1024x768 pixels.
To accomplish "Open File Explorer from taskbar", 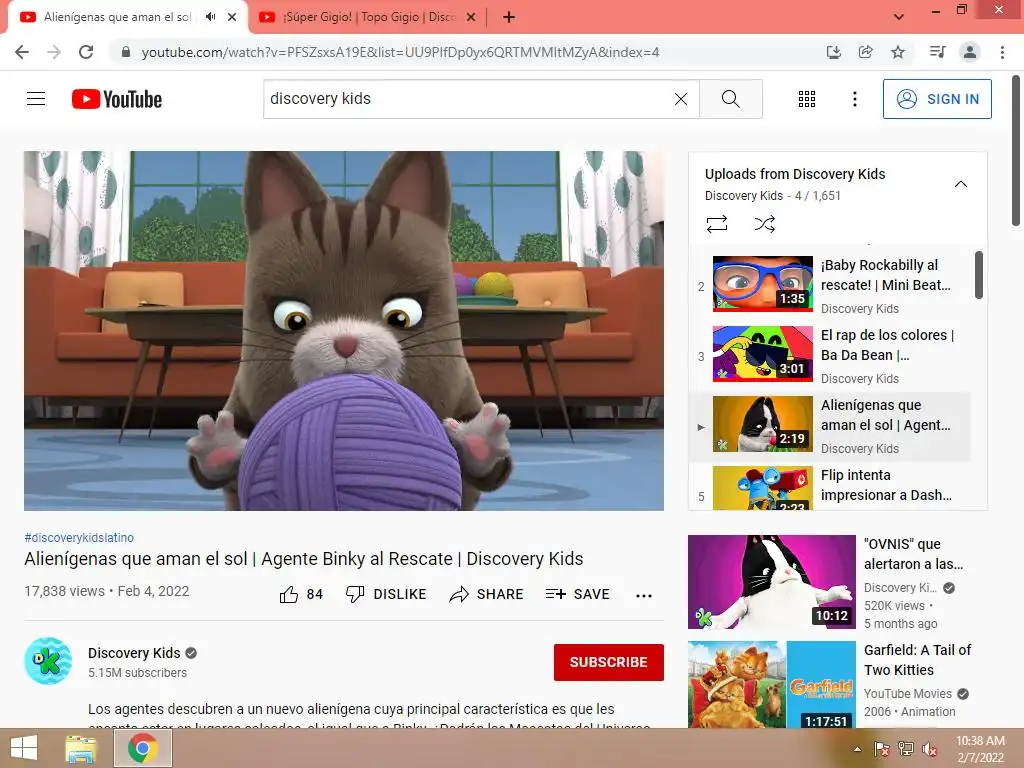I will pyautogui.click(x=81, y=748).
